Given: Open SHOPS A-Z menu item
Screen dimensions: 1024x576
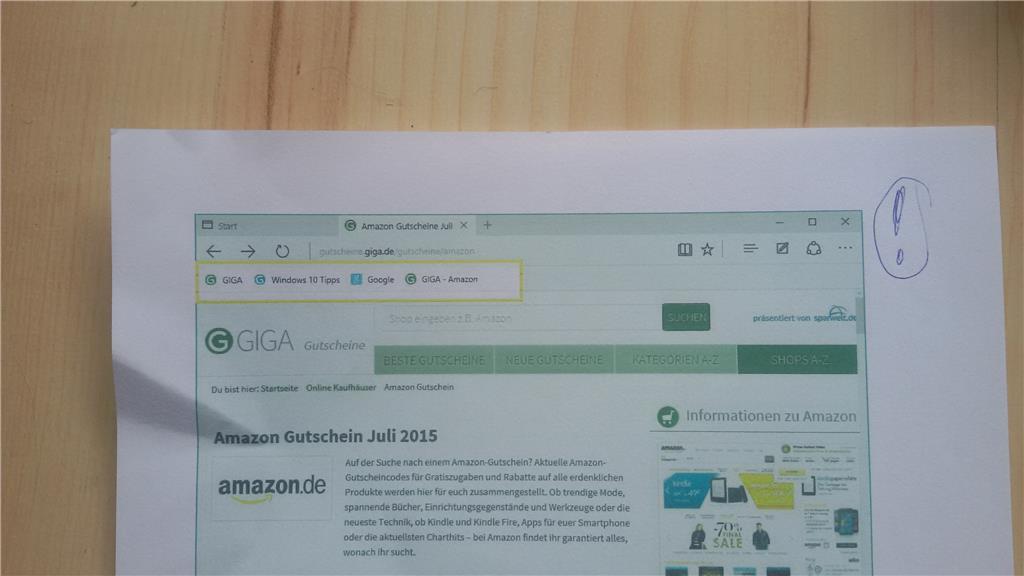Looking at the screenshot, I should pyautogui.click(x=797, y=360).
